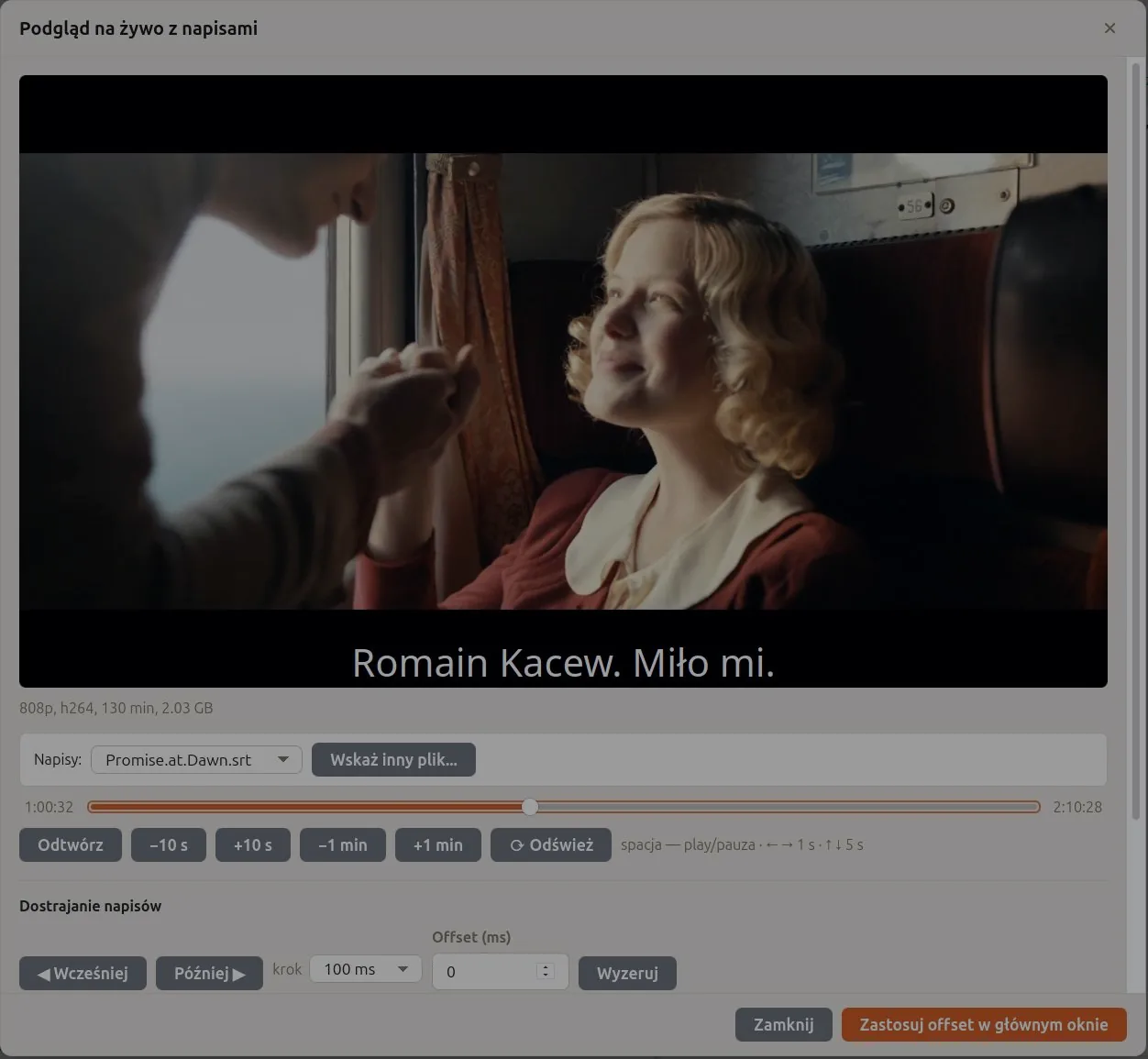Click the playback position slider handle
Image resolution: width=1148 pixels, height=1059 pixels.
point(530,807)
